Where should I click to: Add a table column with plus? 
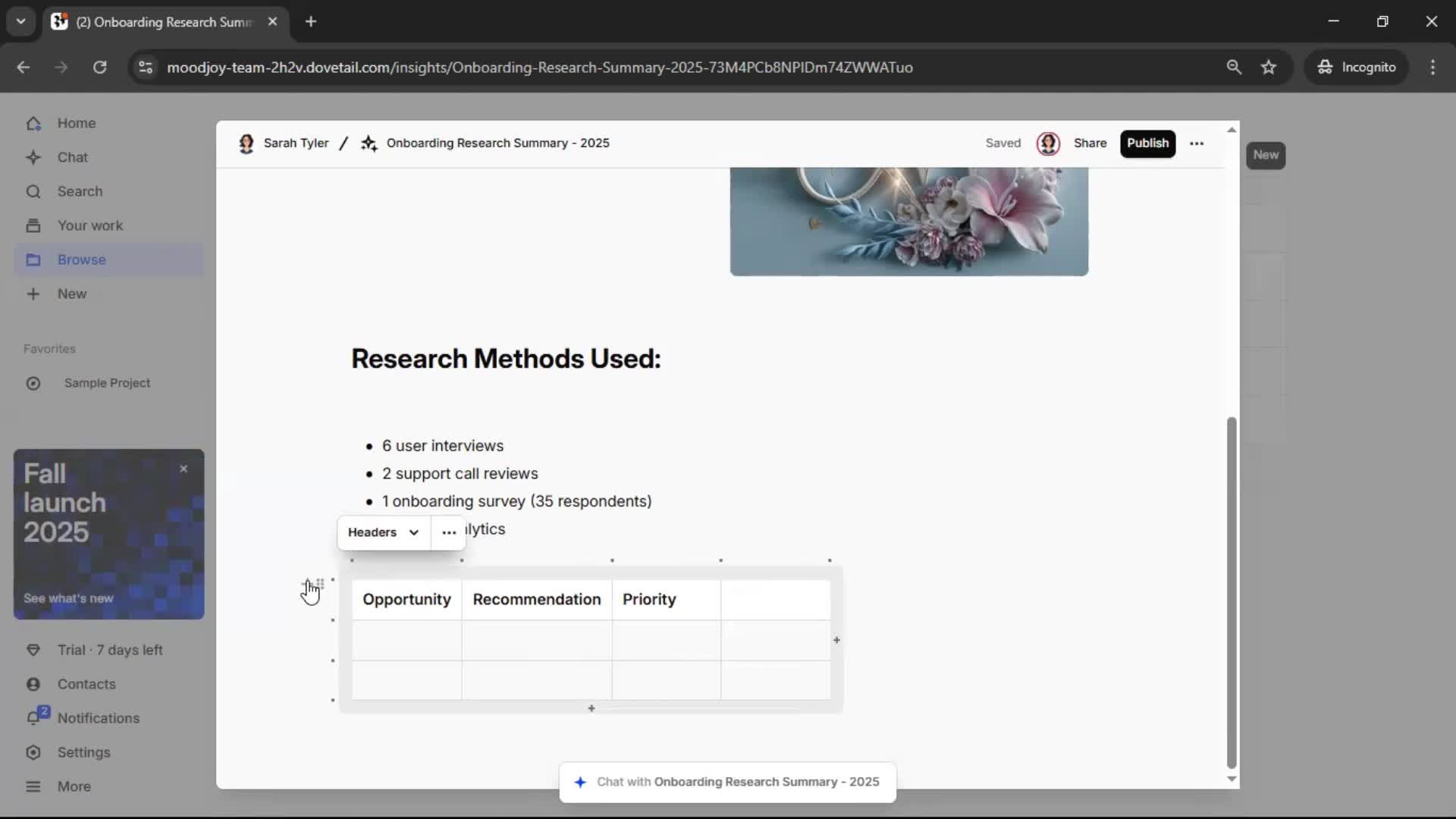pos(836,640)
